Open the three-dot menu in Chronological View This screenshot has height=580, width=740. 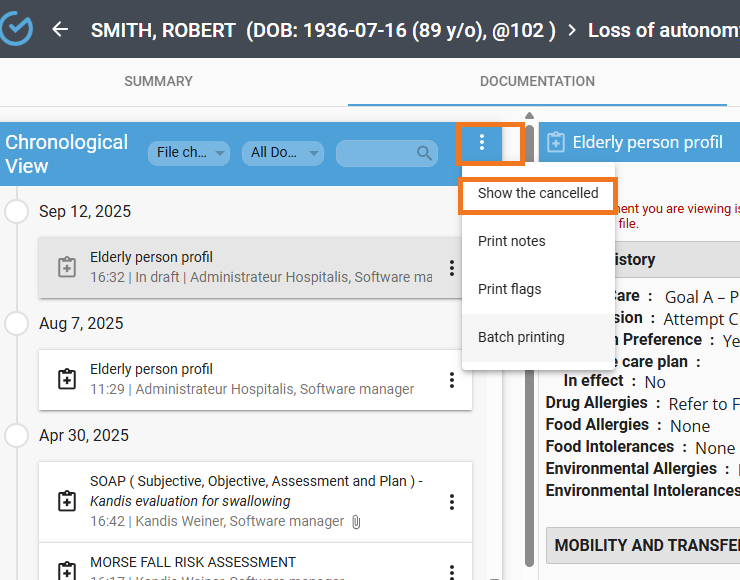pos(482,143)
